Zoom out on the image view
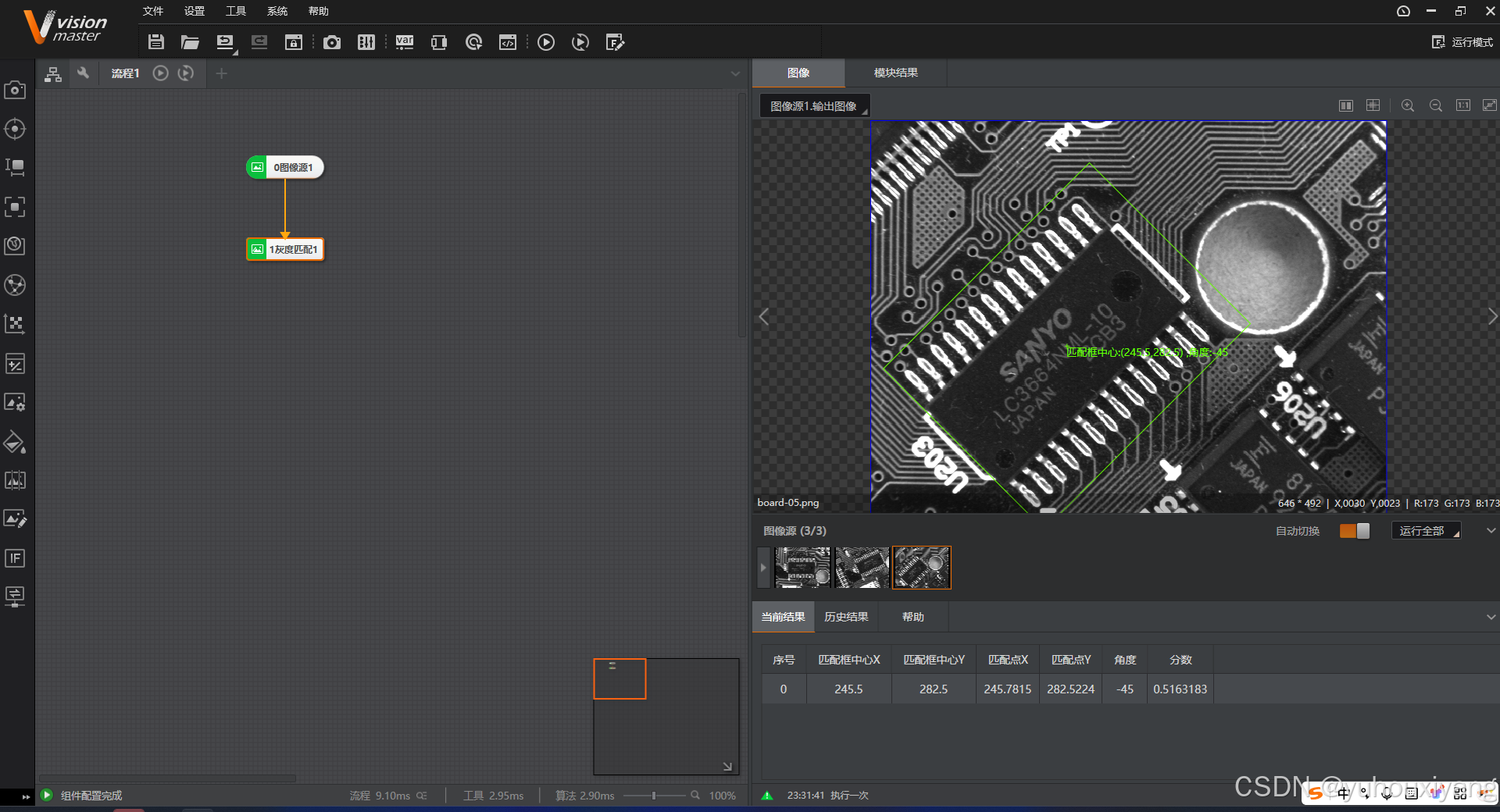1500x812 pixels. [1436, 105]
